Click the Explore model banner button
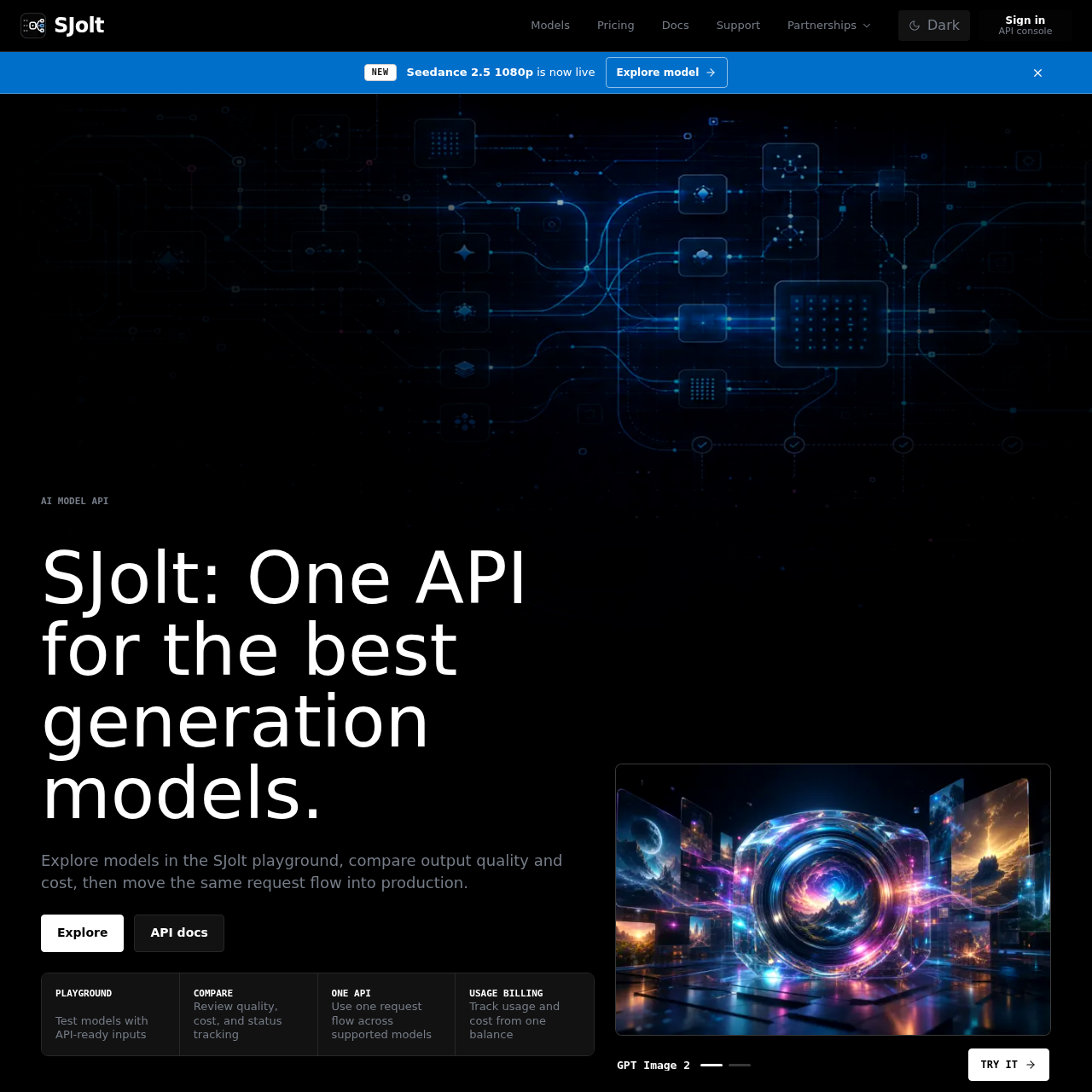Viewport: 1092px width, 1092px height. tap(666, 73)
